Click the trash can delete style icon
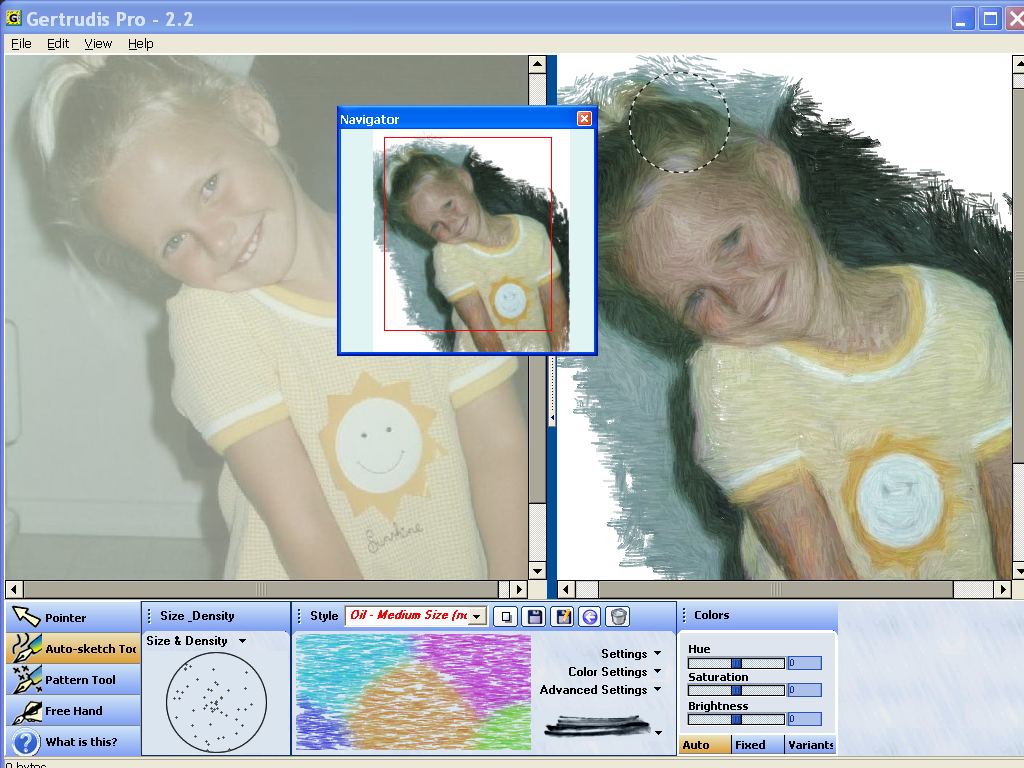Screen dimensions: 1024x768 [x=619, y=616]
